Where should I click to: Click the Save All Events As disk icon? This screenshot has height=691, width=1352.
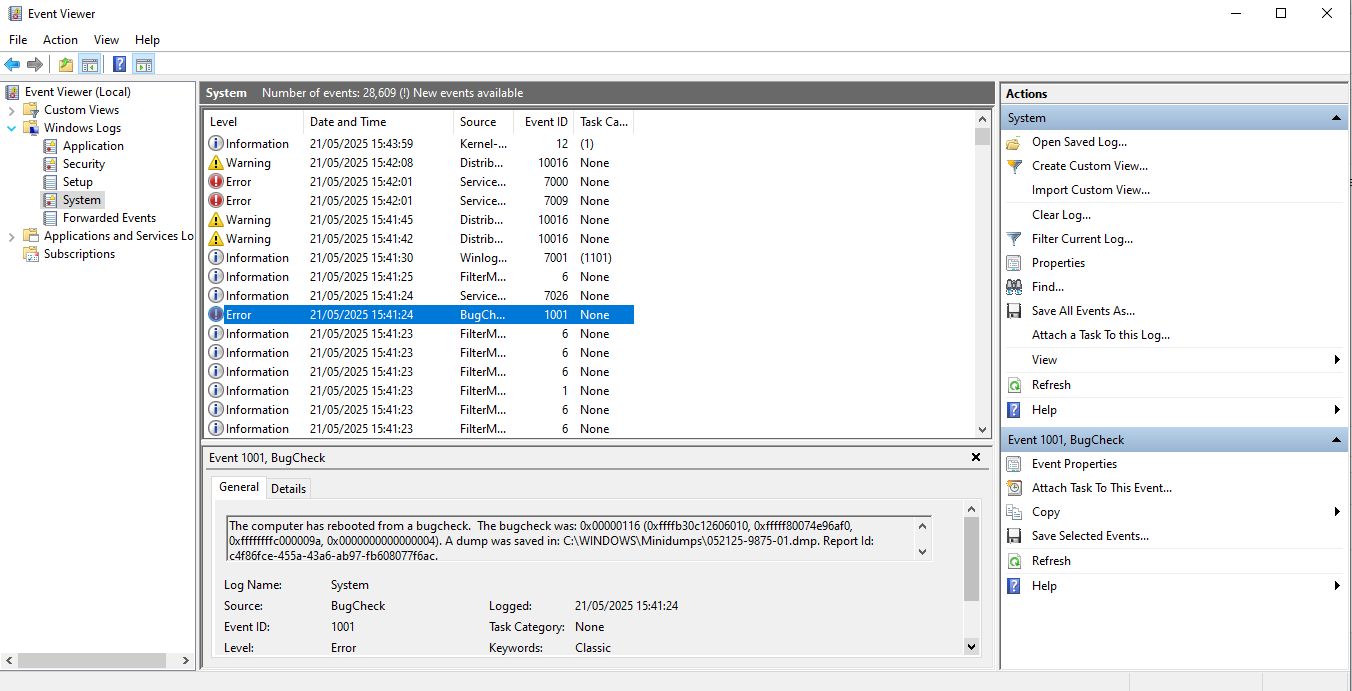(1014, 311)
